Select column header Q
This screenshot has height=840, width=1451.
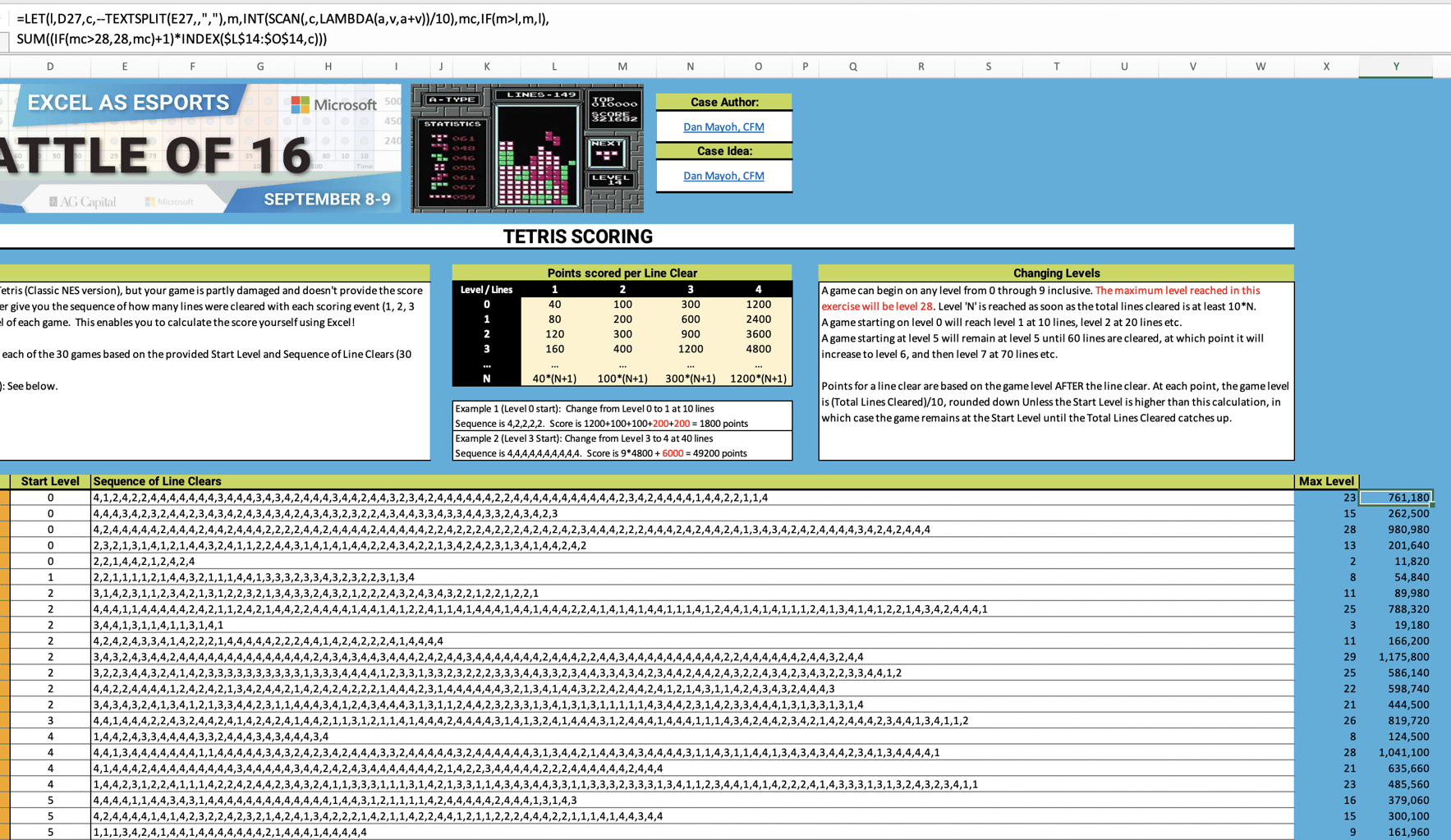(x=852, y=67)
